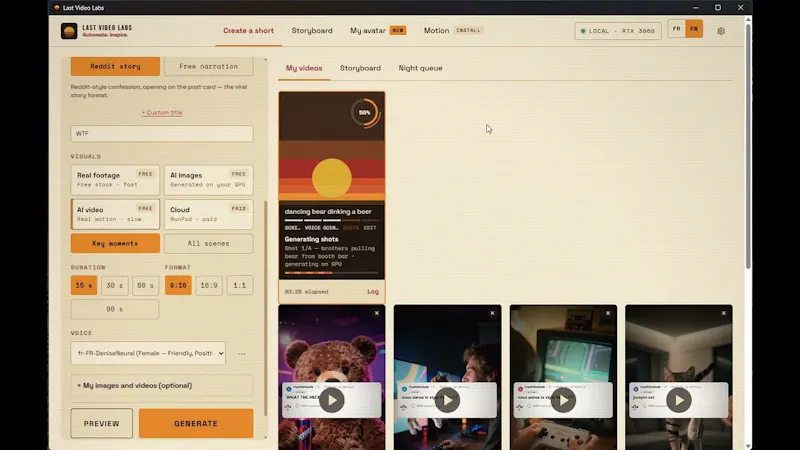Screen dimensions: 800x450
Task: Click the sunset thumbnail of generating video
Action: pyautogui.click(x=332, y=147)
